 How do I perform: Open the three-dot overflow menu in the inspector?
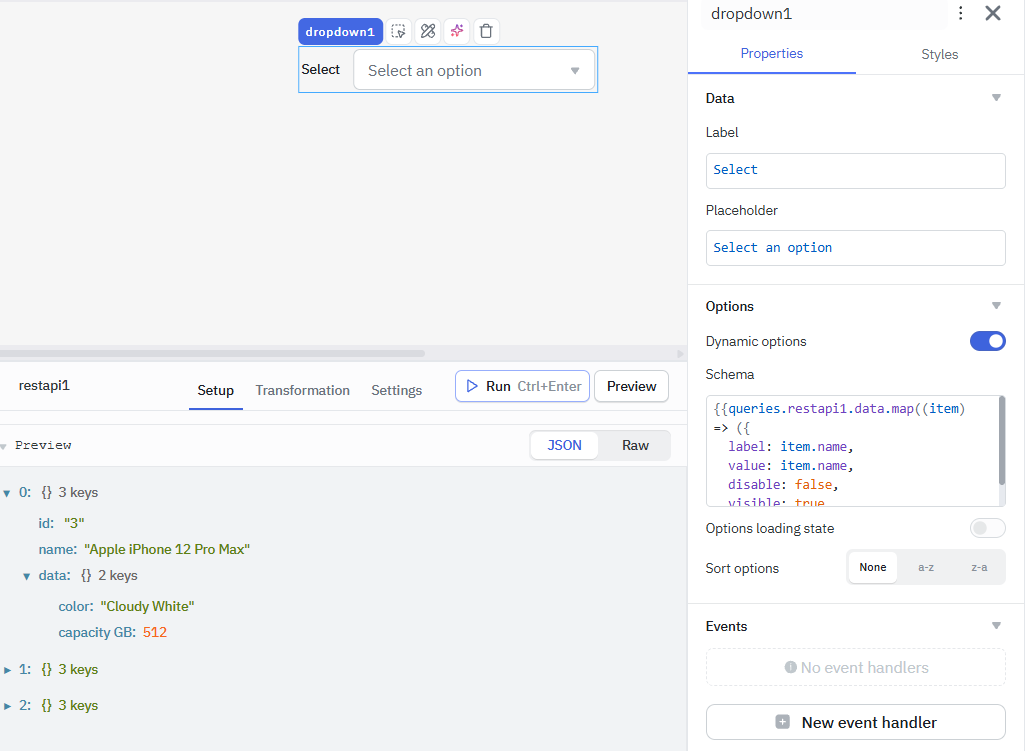(x=961, y=14)
